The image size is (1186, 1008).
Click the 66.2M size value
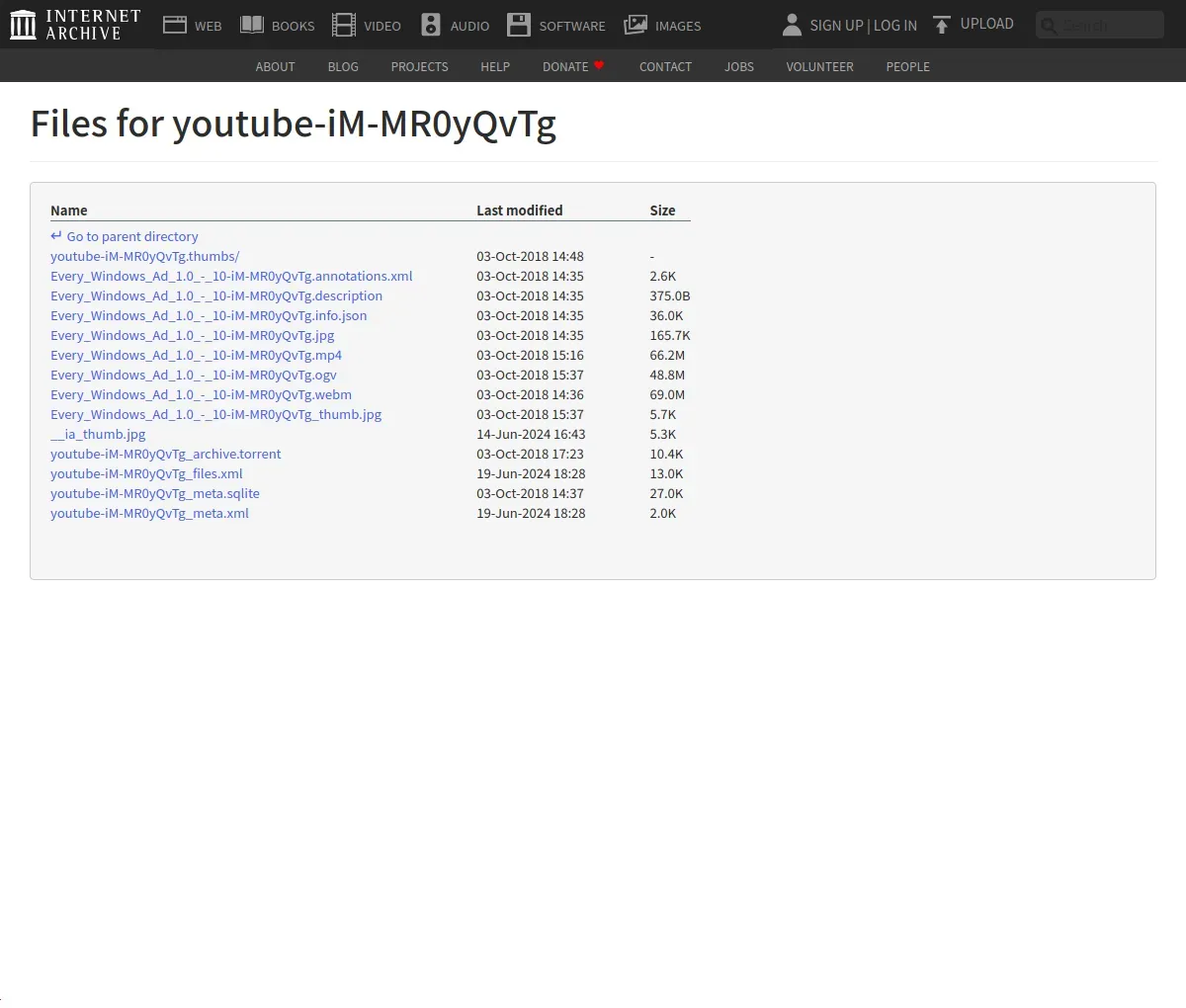click(x=667, y=355)
